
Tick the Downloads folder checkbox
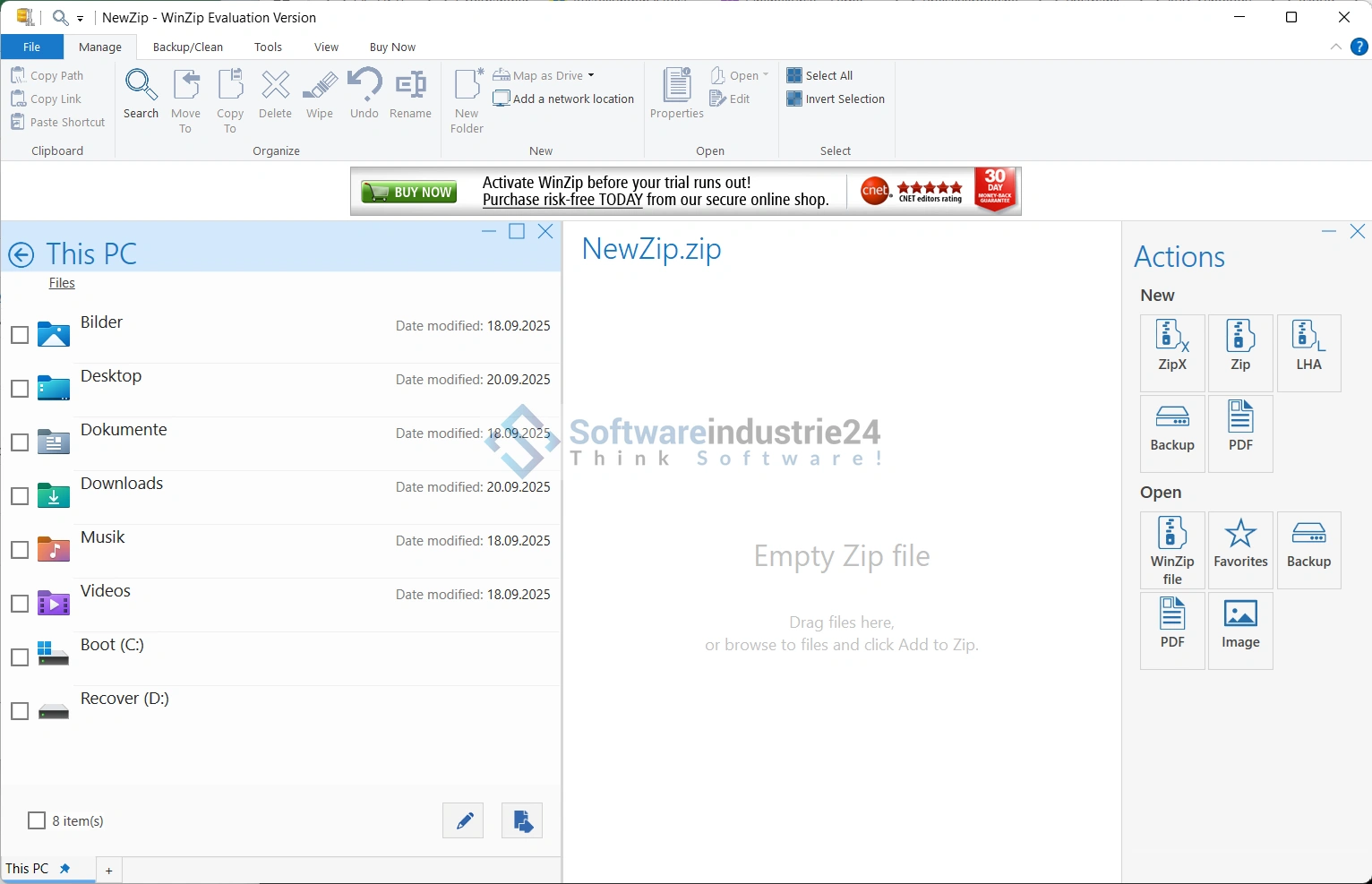click(20, 496)
